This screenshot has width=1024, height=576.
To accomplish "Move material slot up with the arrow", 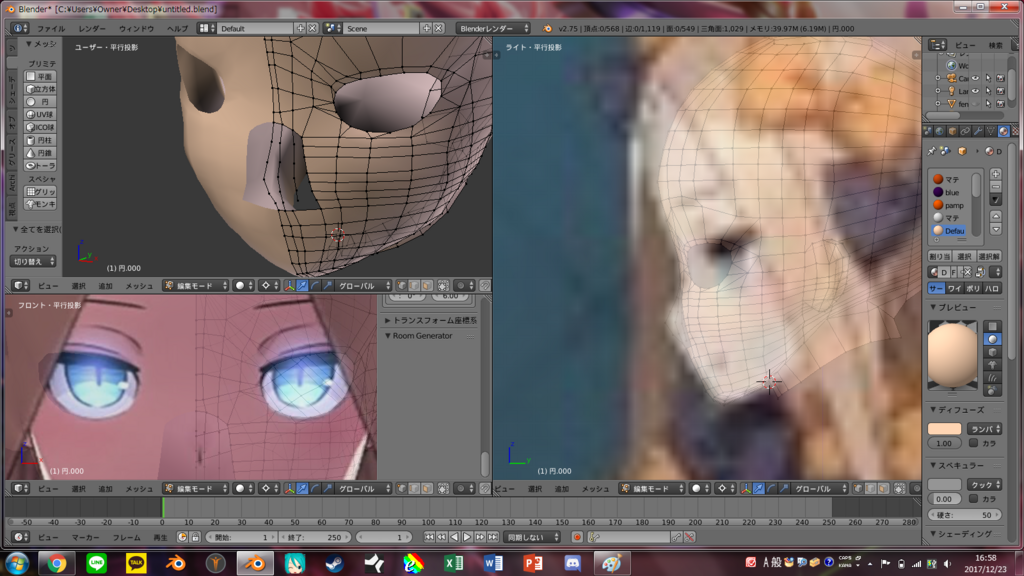I will (996, 216).
